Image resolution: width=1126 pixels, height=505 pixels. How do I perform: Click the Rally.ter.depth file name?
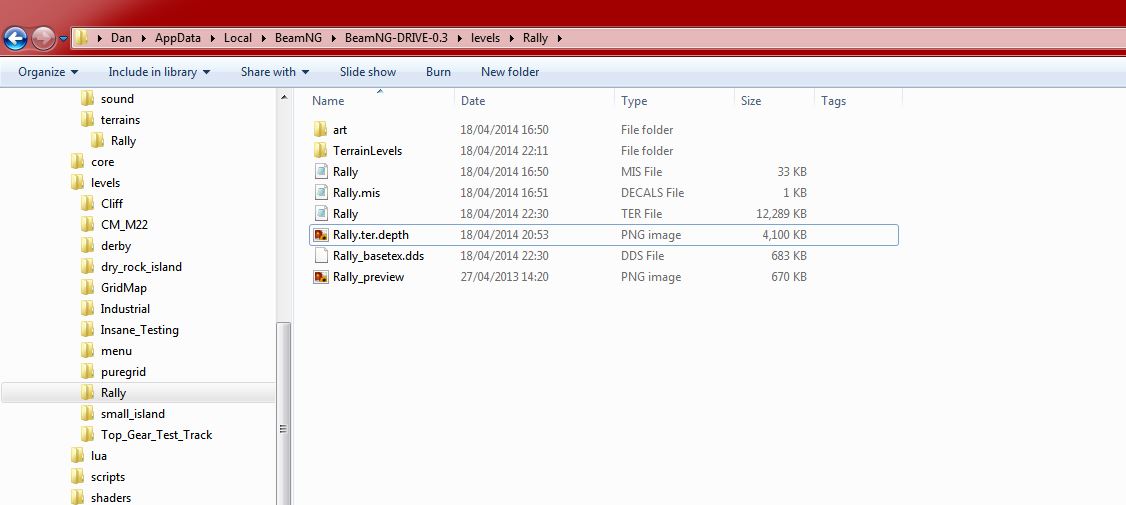(371, 235)
